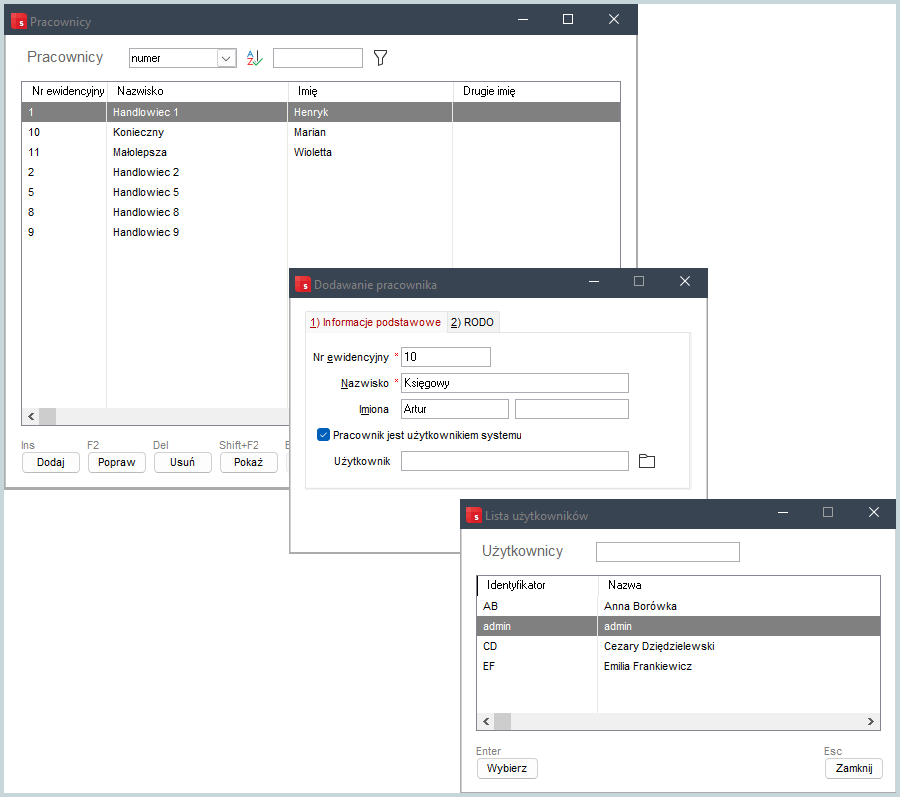Select employee row 'Konieczny'
This screenshot has width=900, height=797.
[x=321, y=132]
